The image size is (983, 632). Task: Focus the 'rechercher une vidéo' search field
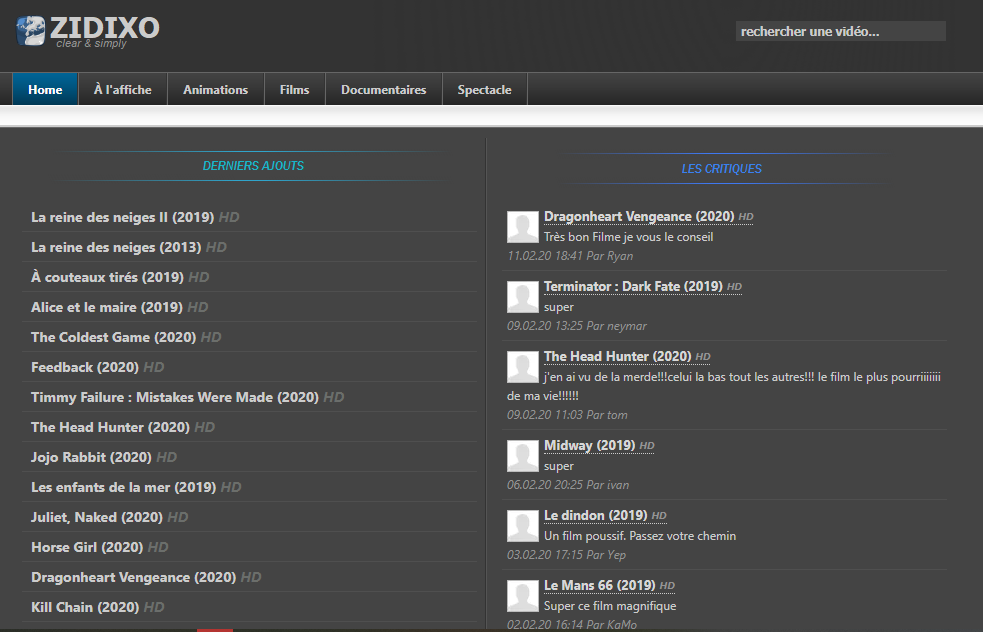(x=840, y=31)
